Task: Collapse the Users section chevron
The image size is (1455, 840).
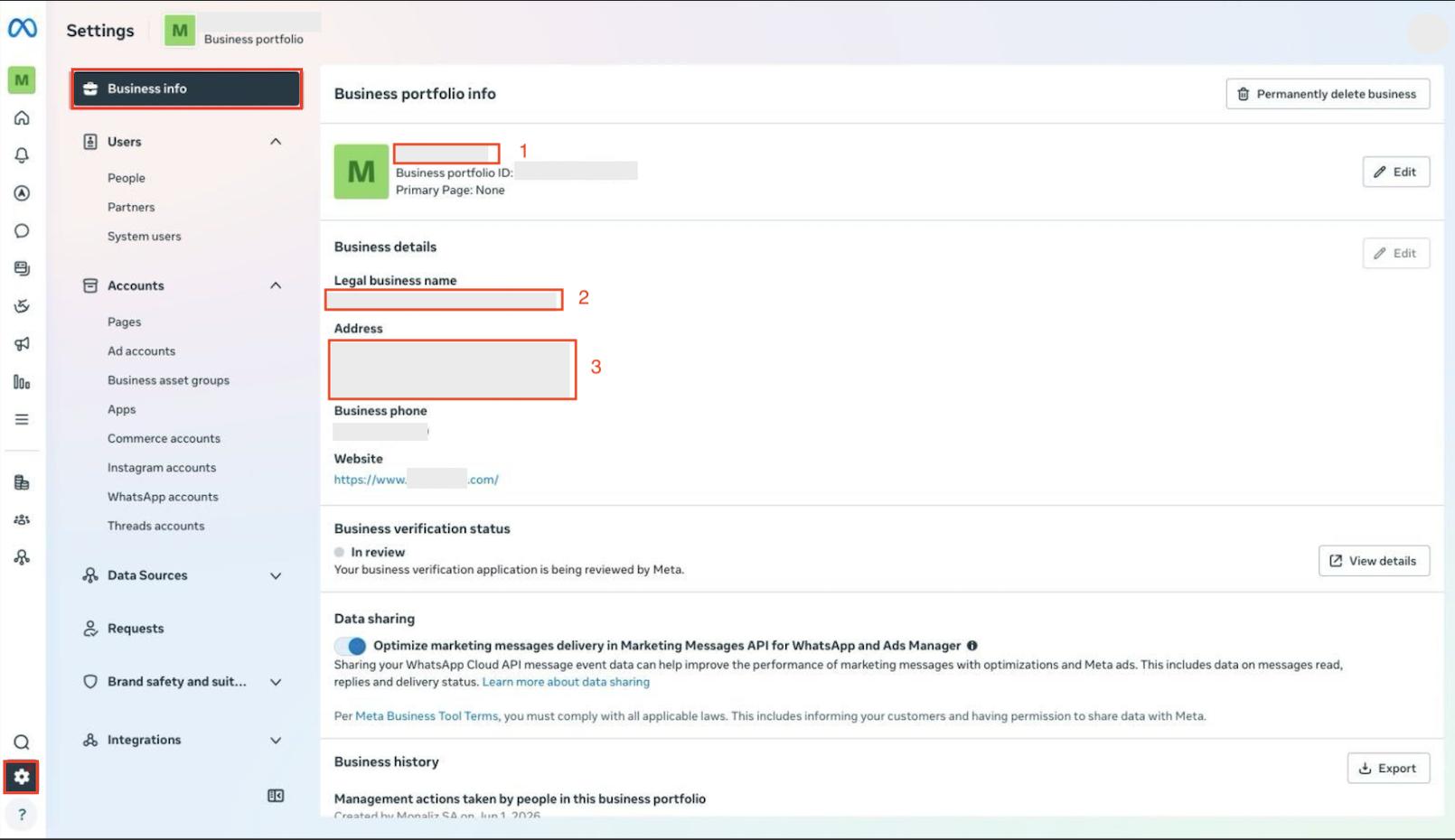Action: click(x=276, y=142)
